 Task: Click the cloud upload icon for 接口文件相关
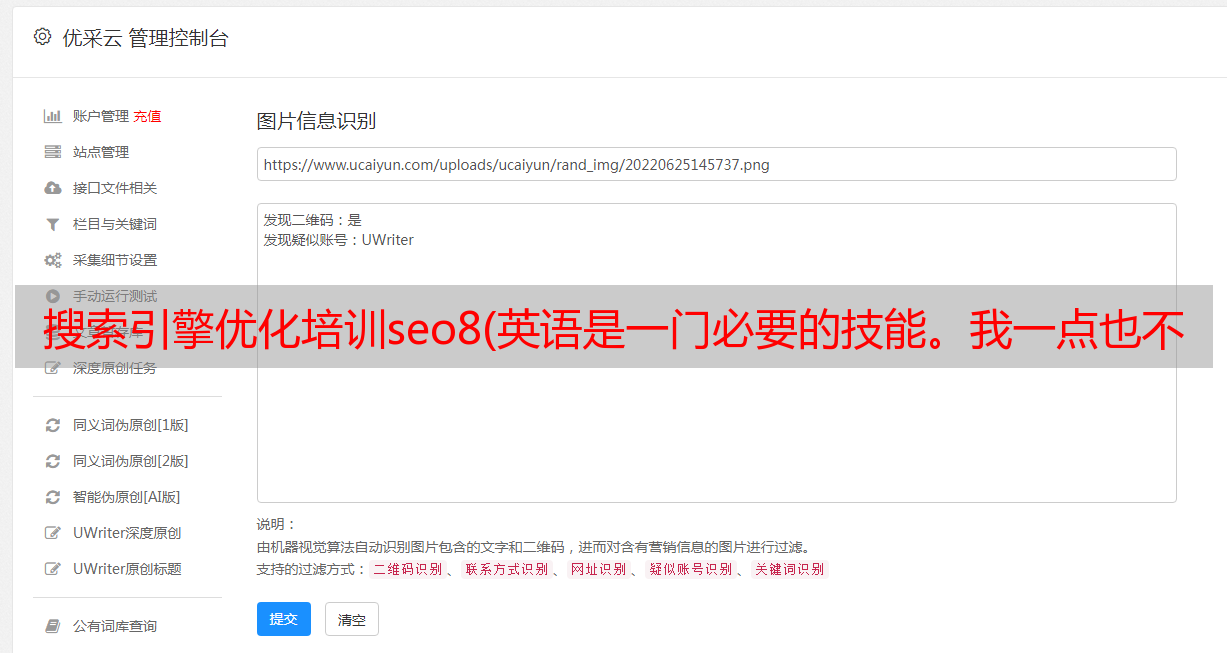53,188
